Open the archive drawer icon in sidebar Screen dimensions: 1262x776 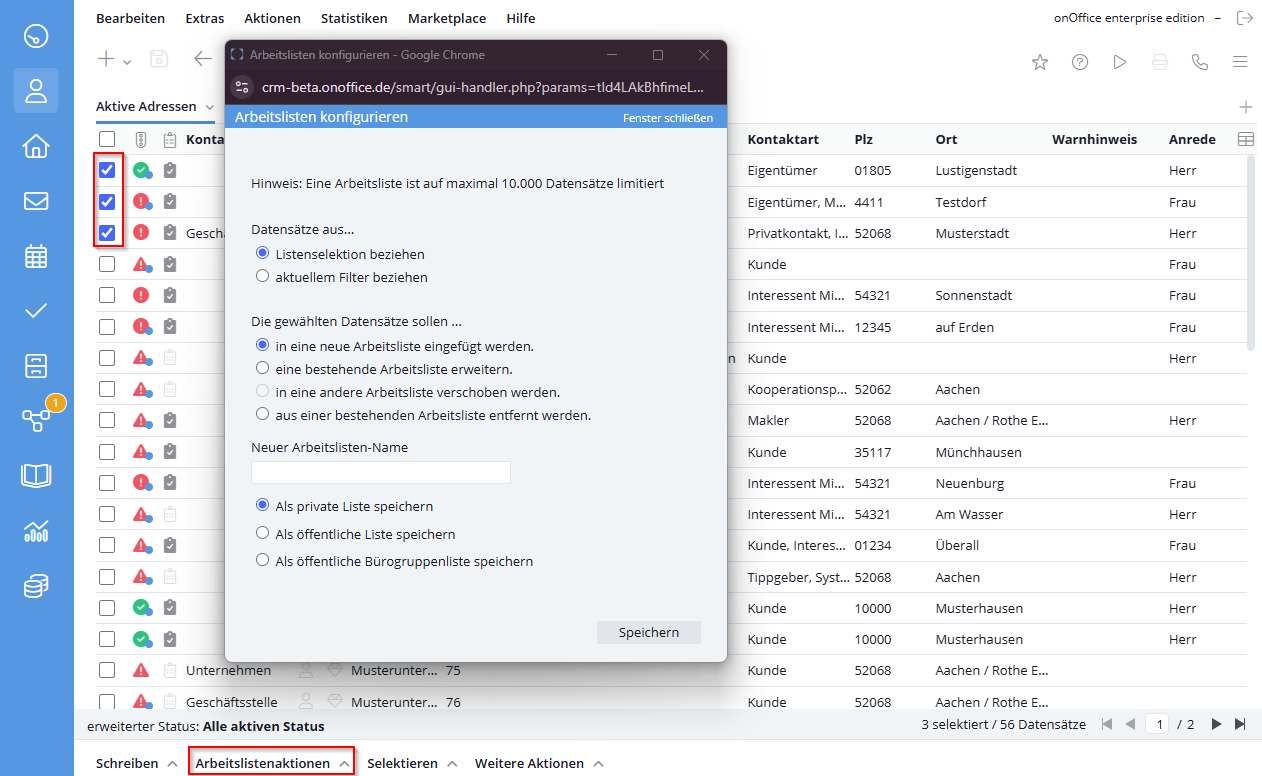[36, 366]
